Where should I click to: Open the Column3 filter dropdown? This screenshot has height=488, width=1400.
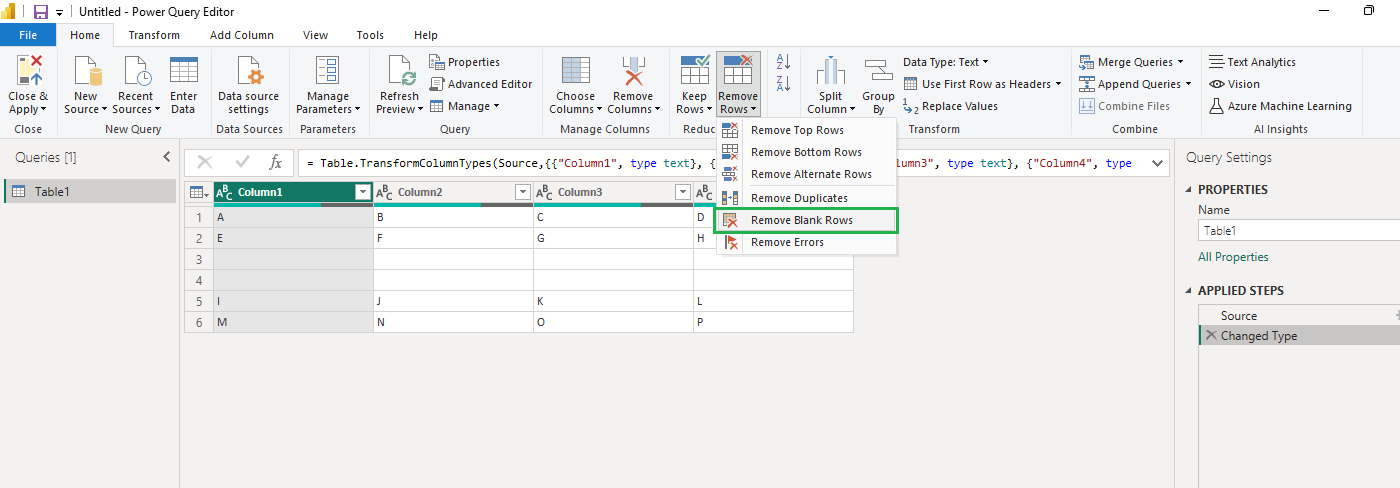(683, 193)
